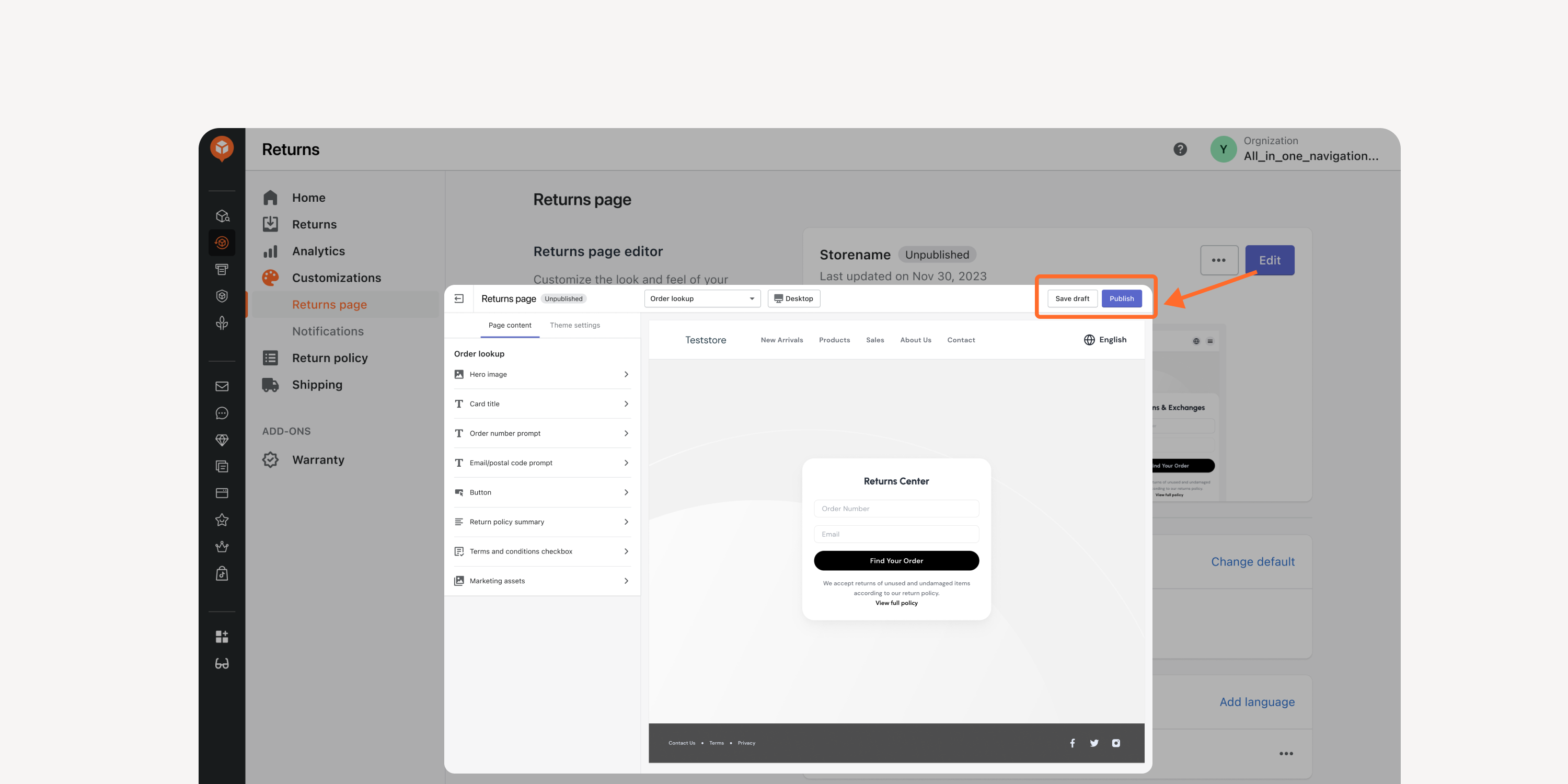The height and width of the screenshot is (784, 1568).
Task: Expand Terms and conditions checkbox section
Action: point(543,551)
